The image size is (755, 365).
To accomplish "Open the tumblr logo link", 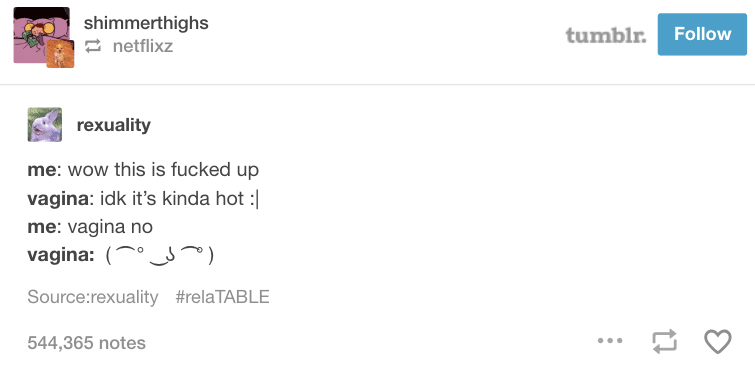I will point(606,35).
